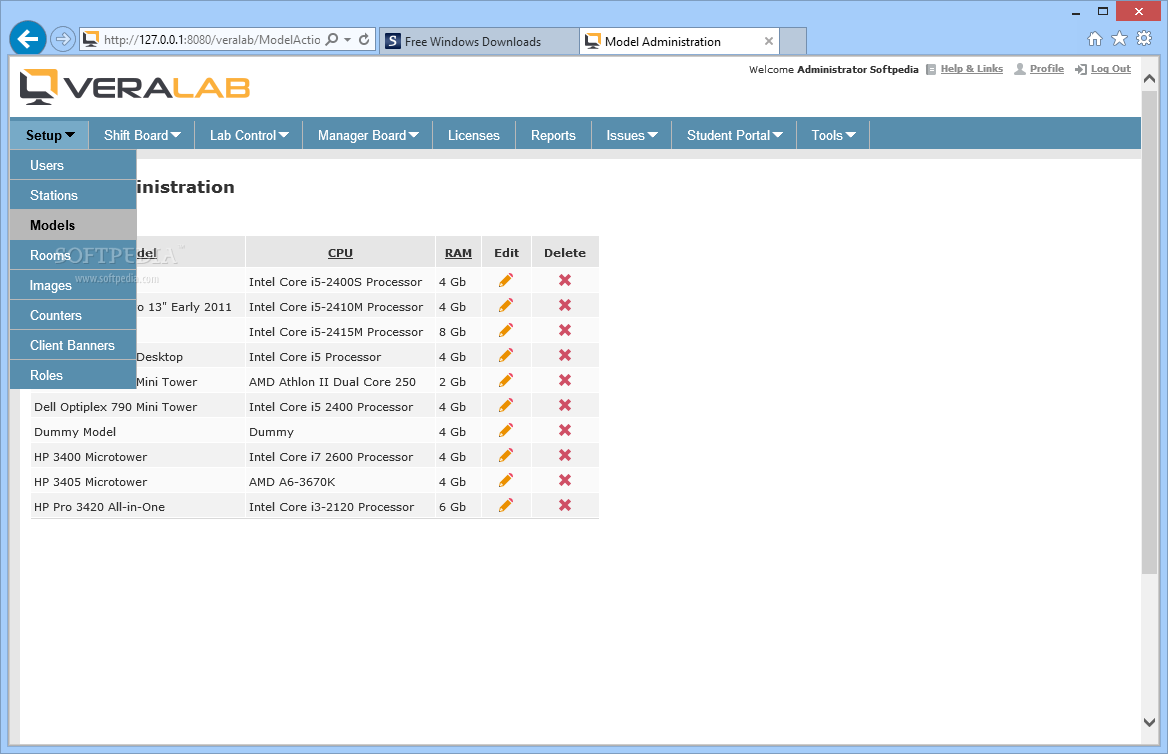
Task: Expand the Setup menu
Action: (50, 136)
